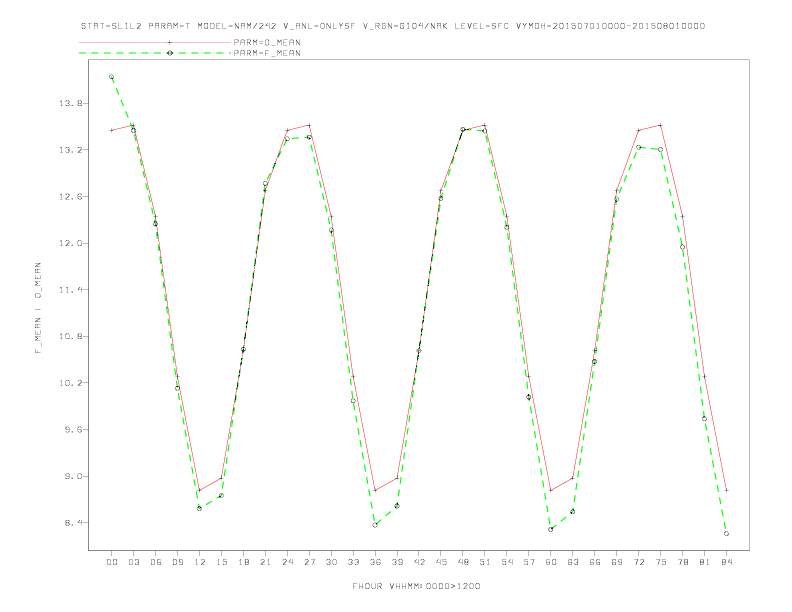Pick the O_MEAN plus data point at hour 00
792x612 pixels.
112,130
